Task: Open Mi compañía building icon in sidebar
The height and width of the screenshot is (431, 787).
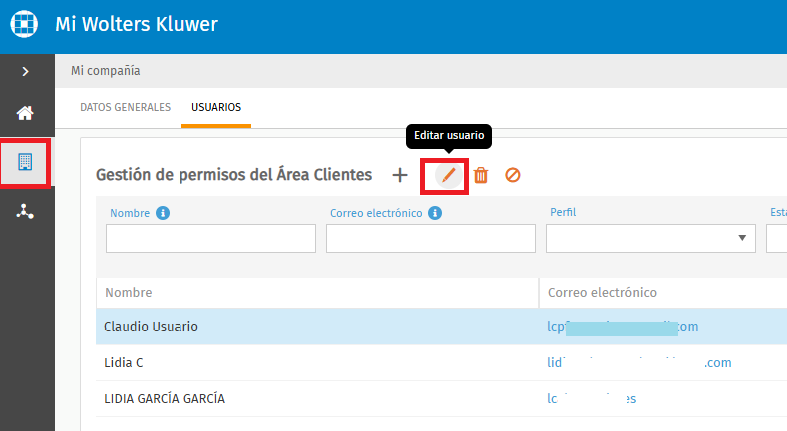Action: (x=25, y=162)
